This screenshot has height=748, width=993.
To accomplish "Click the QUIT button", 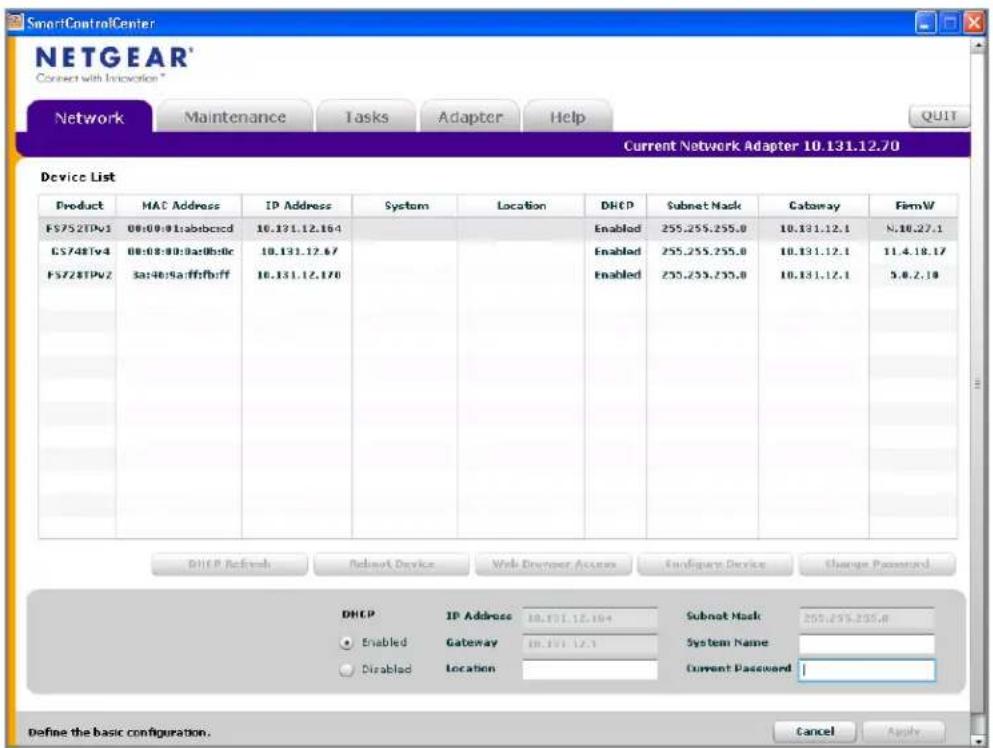I will pos(939,116).
